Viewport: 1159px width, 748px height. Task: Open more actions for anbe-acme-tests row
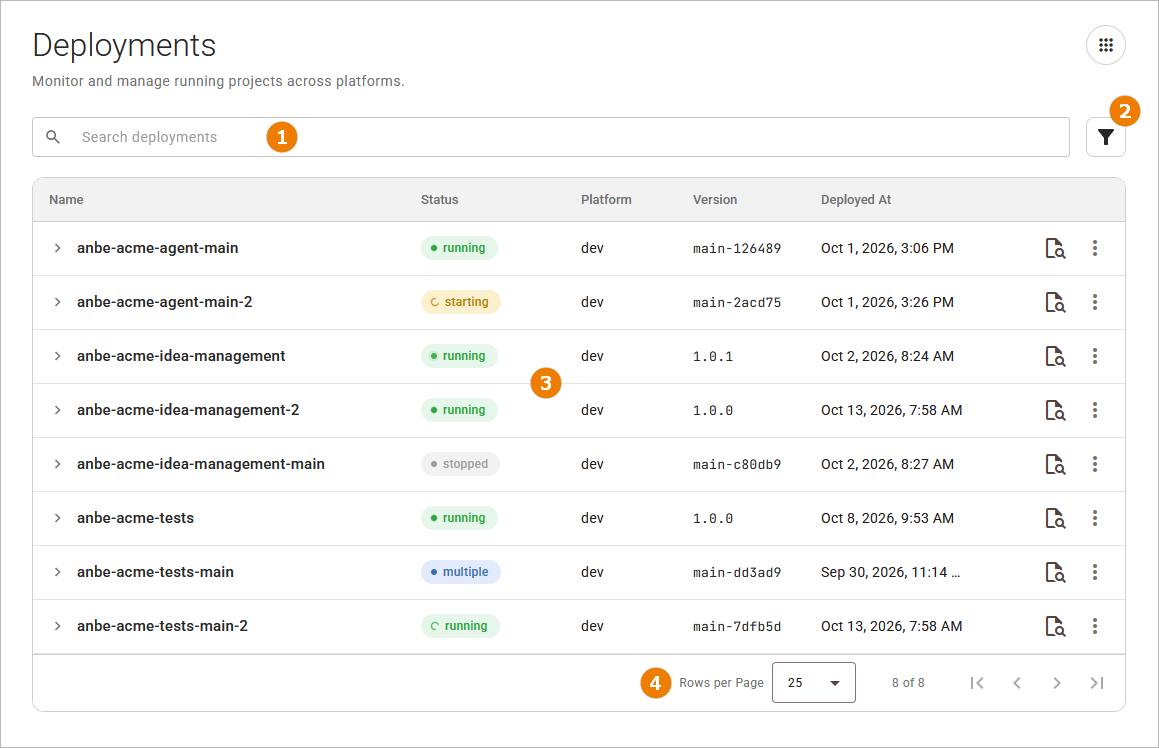pos(1095,518)
